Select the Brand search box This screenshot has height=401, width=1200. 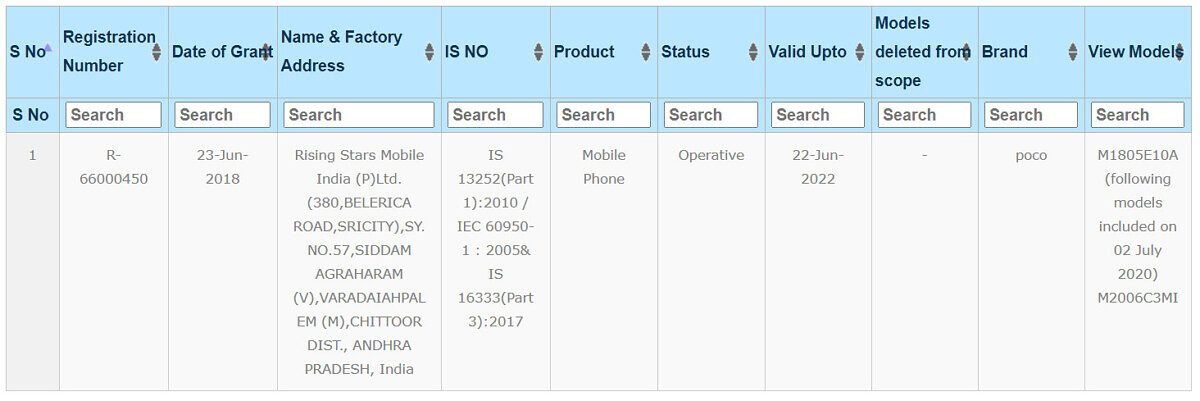[1032, 115]
